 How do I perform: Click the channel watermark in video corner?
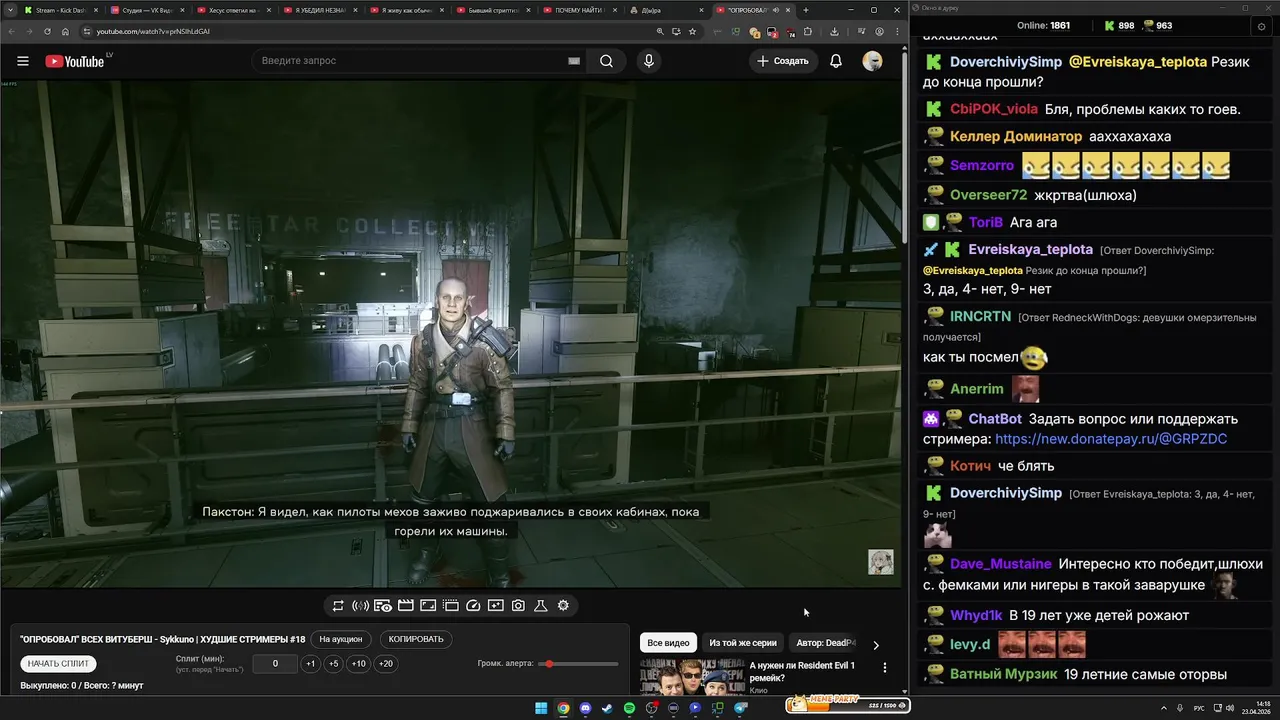pos(880,562)
